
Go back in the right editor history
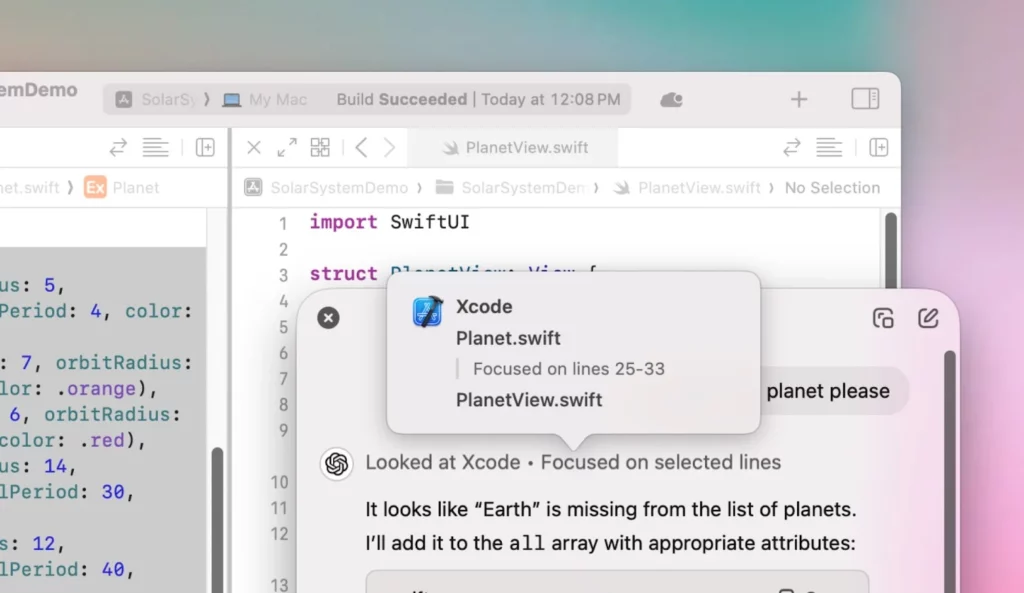361,148
